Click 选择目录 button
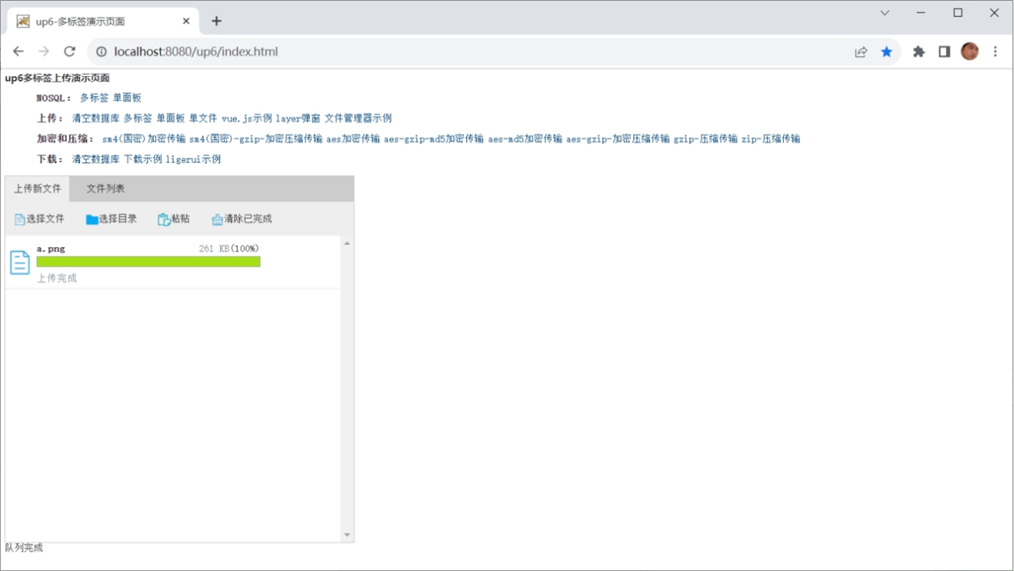1014x571 pixels. pos(111,219)
